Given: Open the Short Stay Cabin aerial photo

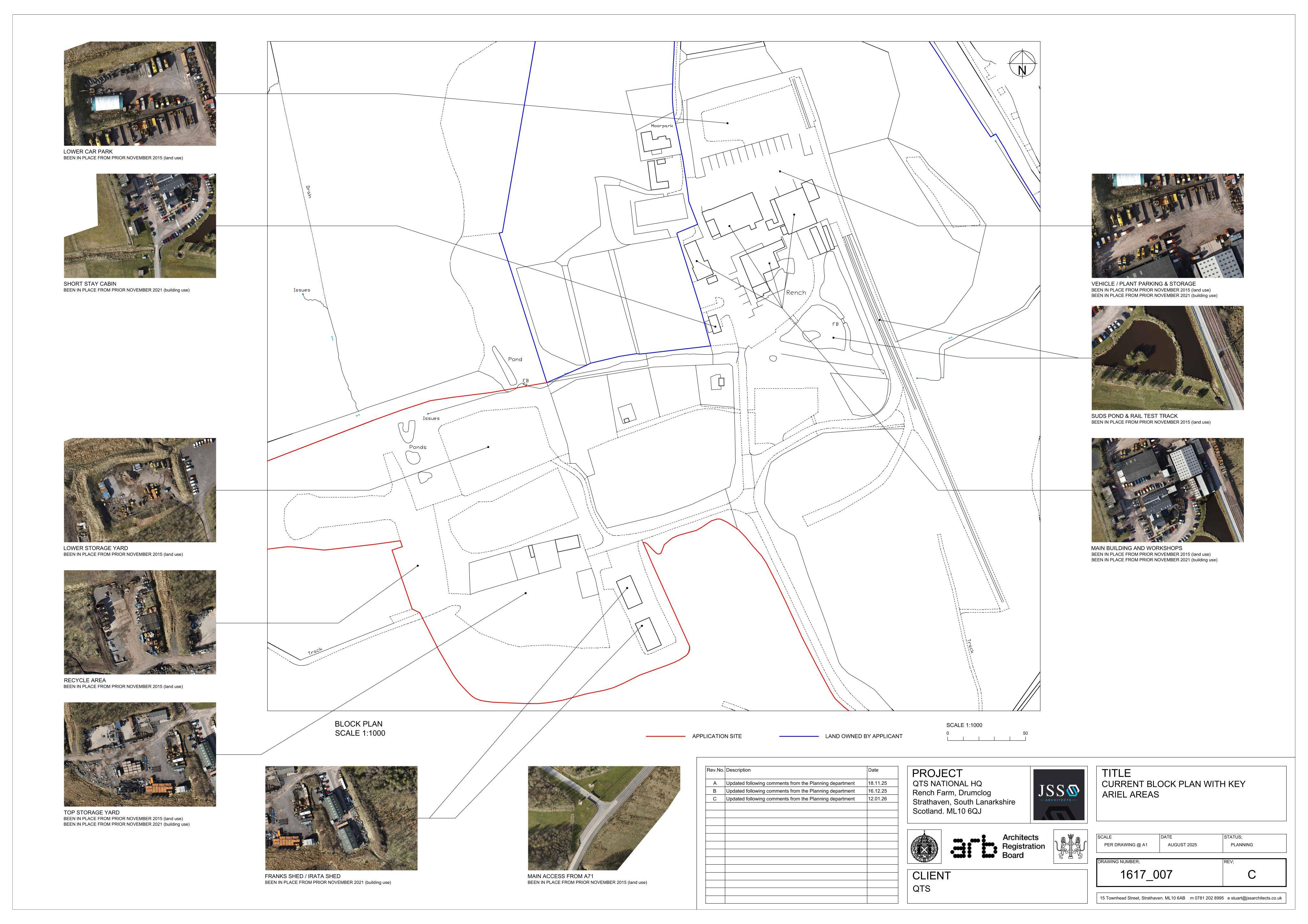Looking at the screenshot, I should pos(140,226).
